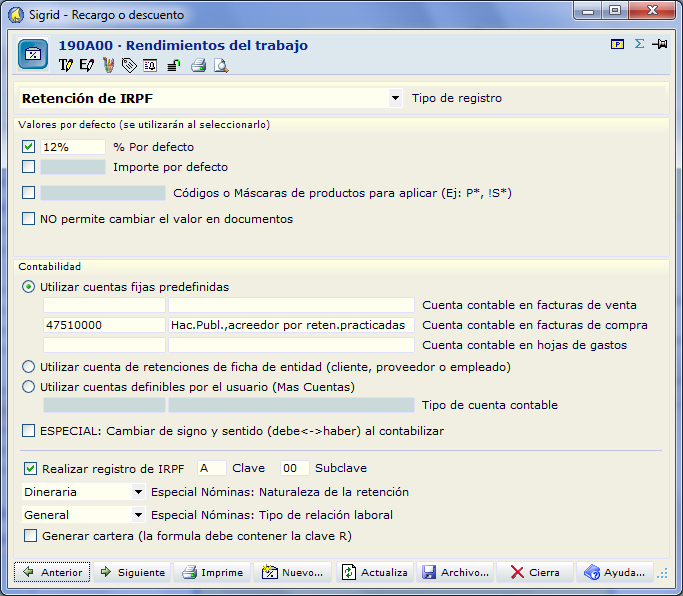
Task: Click the 'Valores por defecto' section label
Action: tap(144, 125)
